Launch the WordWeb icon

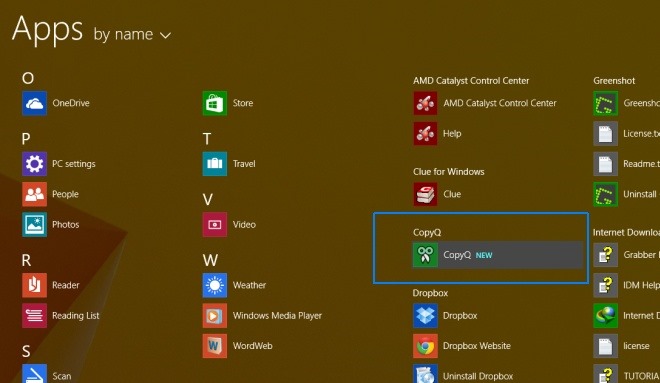pos(215,346)
